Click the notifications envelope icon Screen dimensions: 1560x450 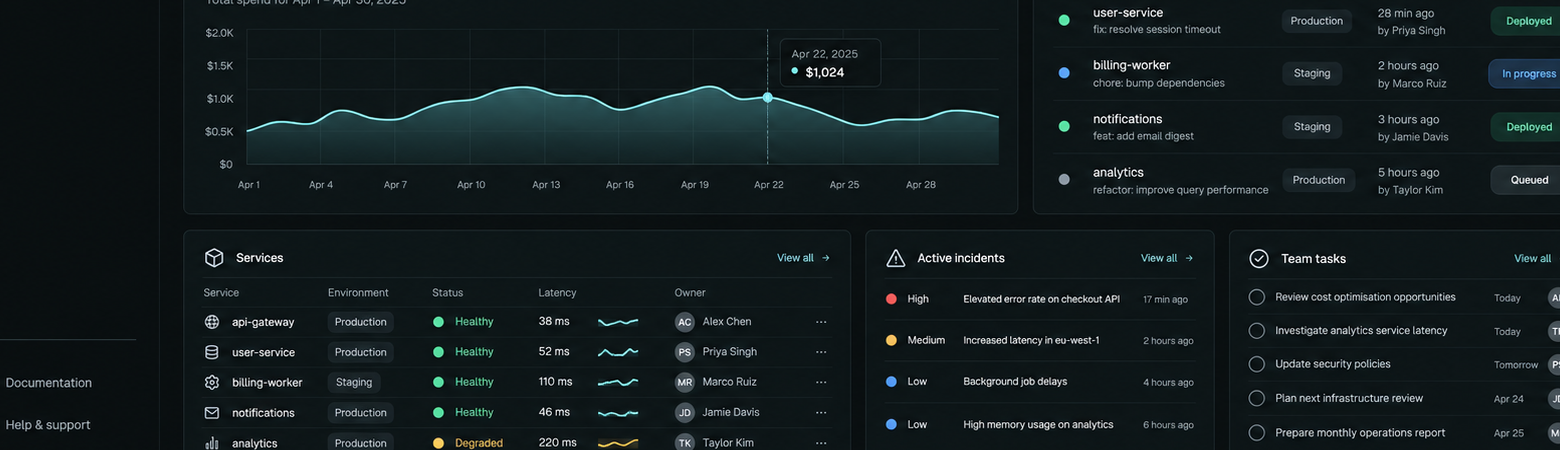tap(212, 412)
